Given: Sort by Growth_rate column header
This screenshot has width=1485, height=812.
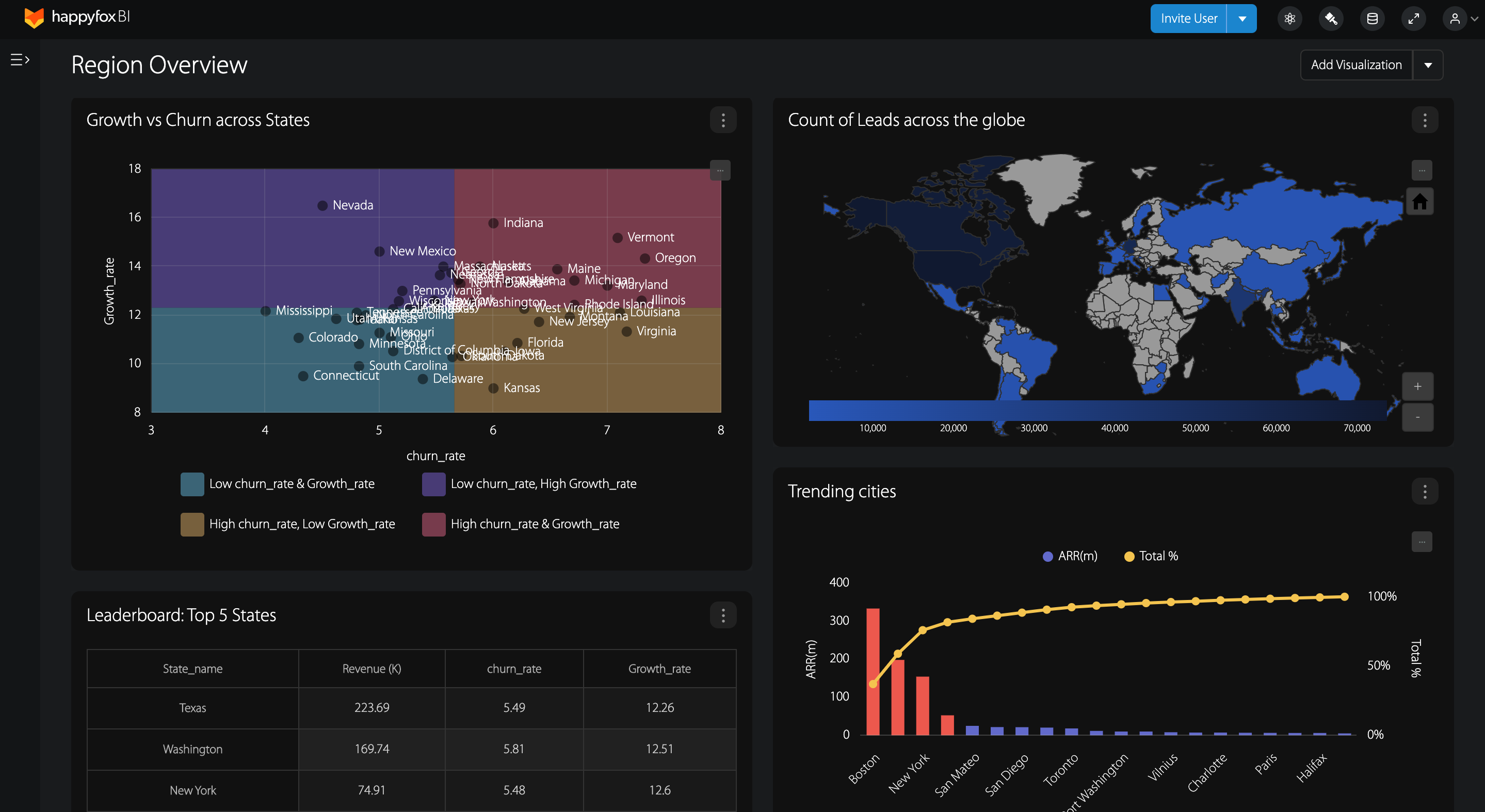Looking at the screenshot, I should click(x=659, y=669).
